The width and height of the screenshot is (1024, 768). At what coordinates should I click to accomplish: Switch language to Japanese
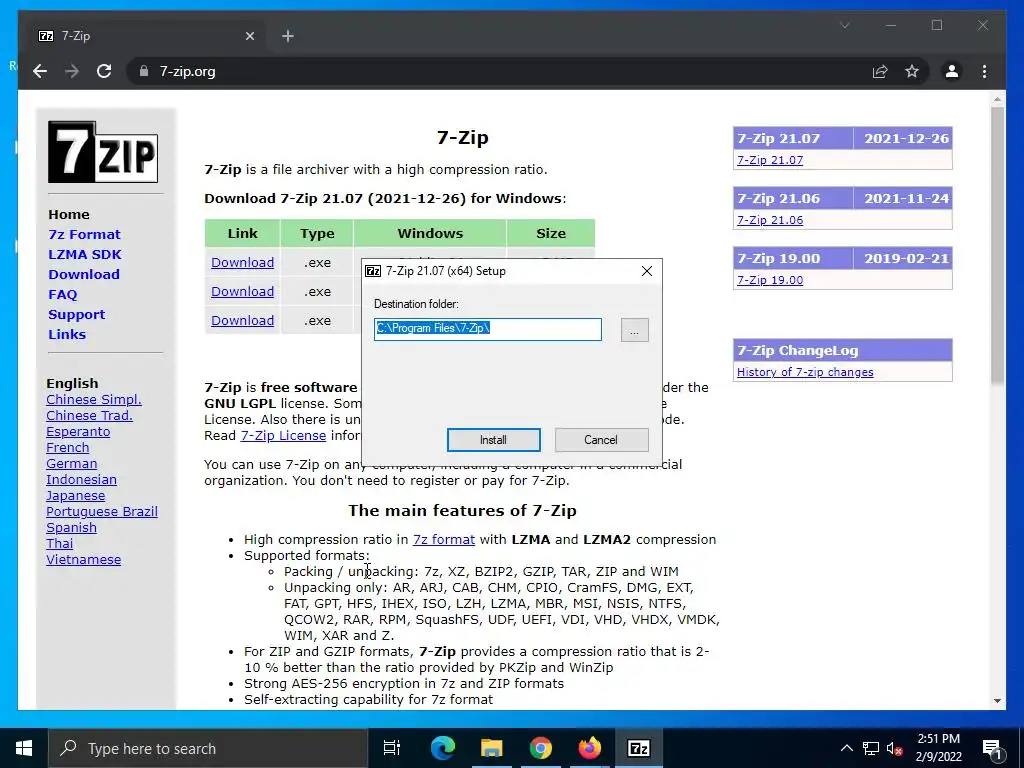coord(76,496)
